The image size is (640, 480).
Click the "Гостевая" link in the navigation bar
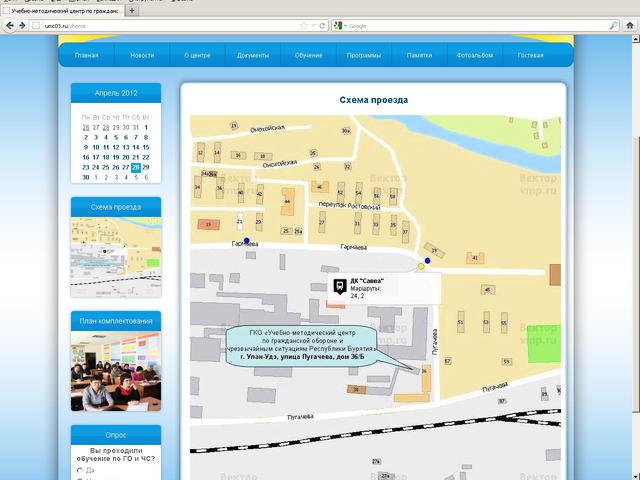point(530,55)
